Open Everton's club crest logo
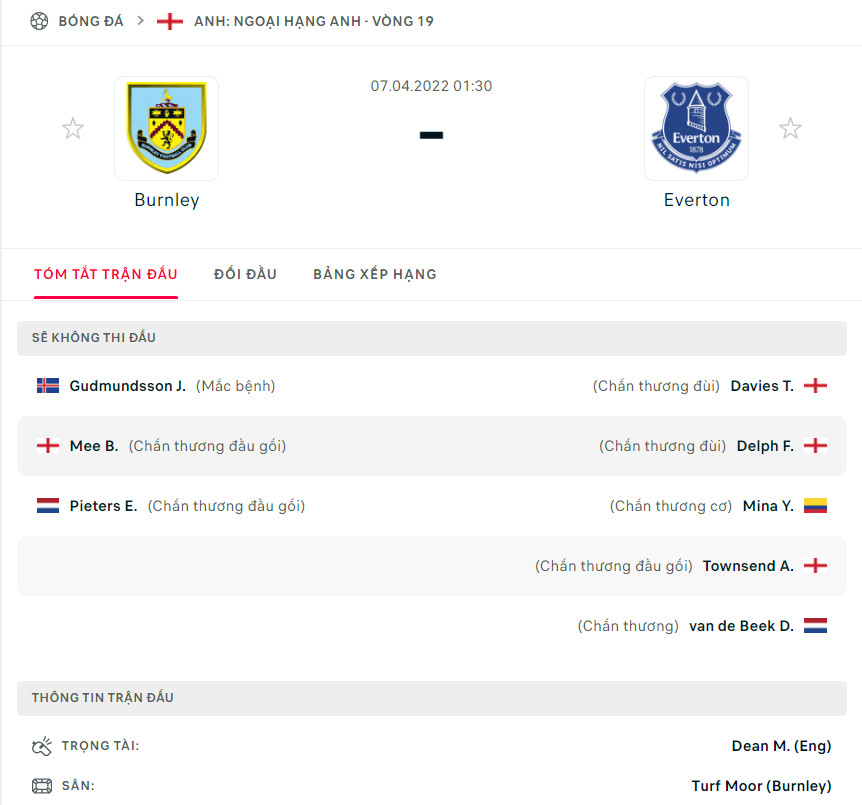Screen dimensions: 862x805 pyautogui.click(x=696, y=128)
